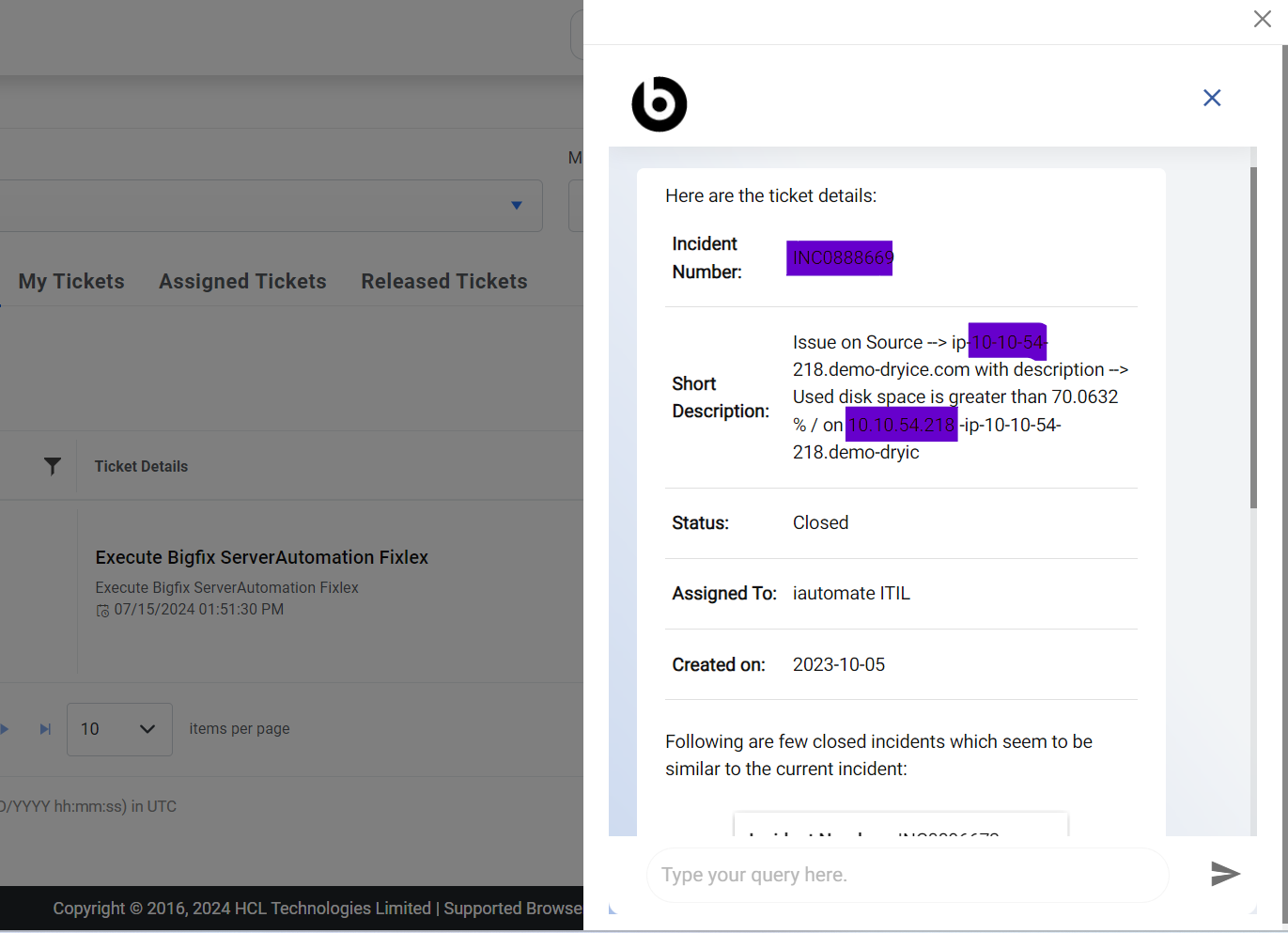Select the Released Tickets tab

tap(444, 281)
